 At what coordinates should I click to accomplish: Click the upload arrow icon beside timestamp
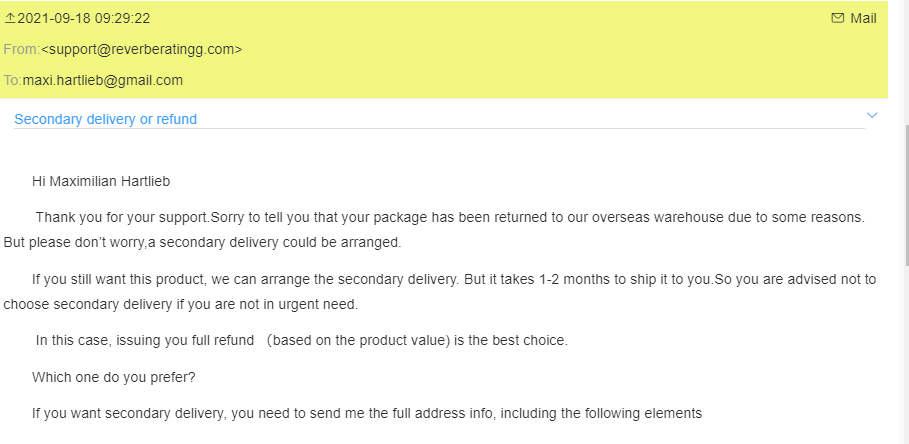click(10, 18)
